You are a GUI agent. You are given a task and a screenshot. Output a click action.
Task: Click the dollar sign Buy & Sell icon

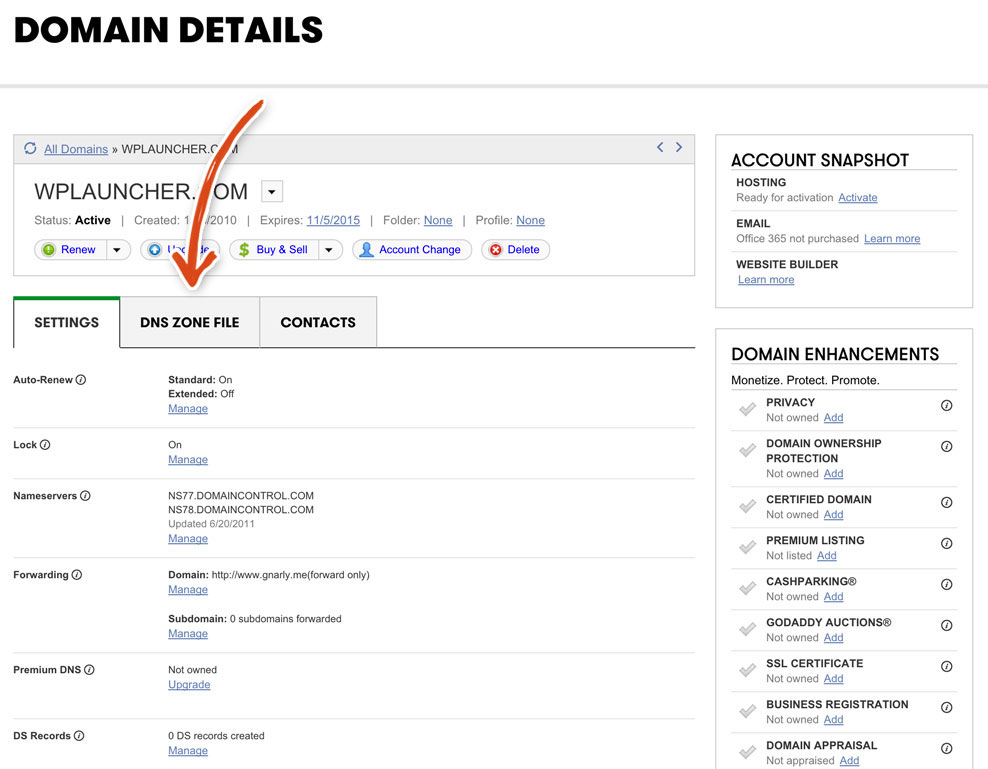pyautogui.click(x=244, y=250)
